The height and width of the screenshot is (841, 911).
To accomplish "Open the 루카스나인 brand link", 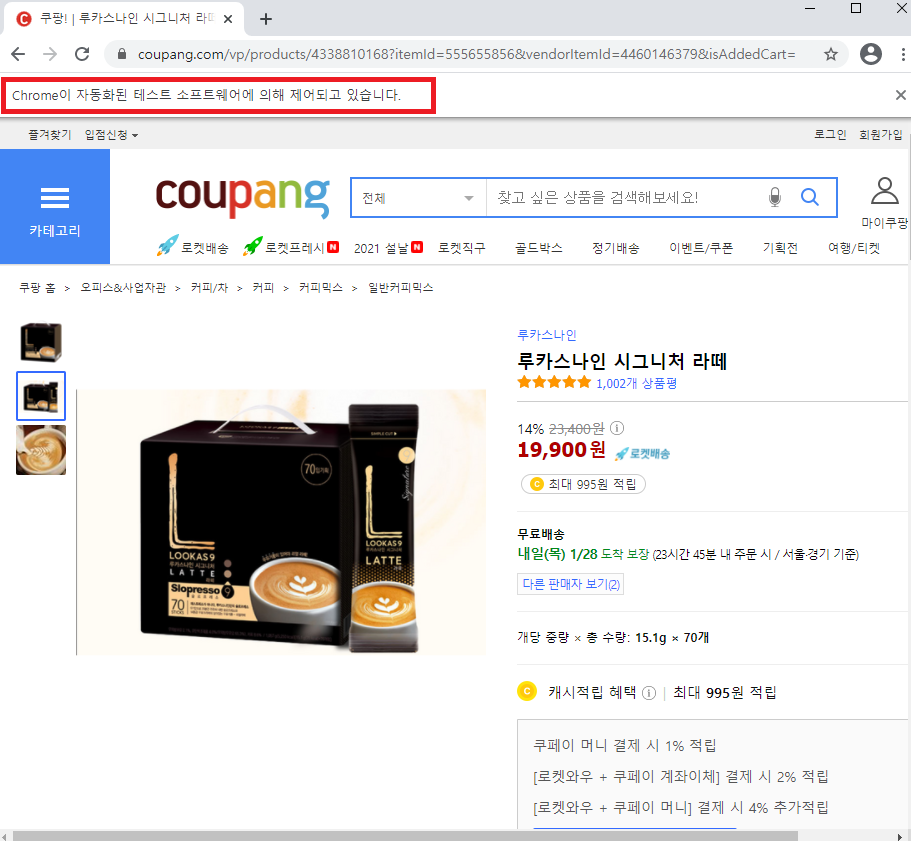I will [x=547, y=335].
